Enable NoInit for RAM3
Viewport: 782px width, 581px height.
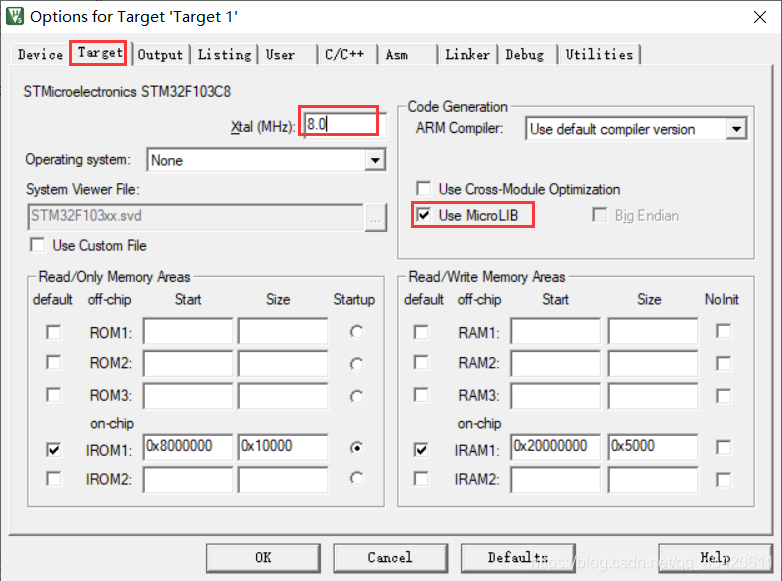(x=723, y=396)
